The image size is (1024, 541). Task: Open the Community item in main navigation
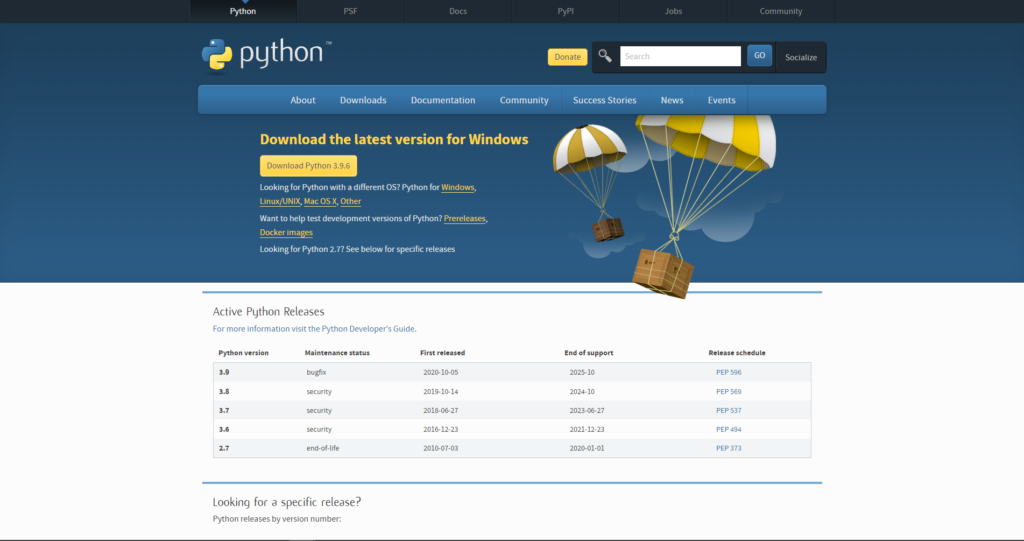[x=524, y=100]
